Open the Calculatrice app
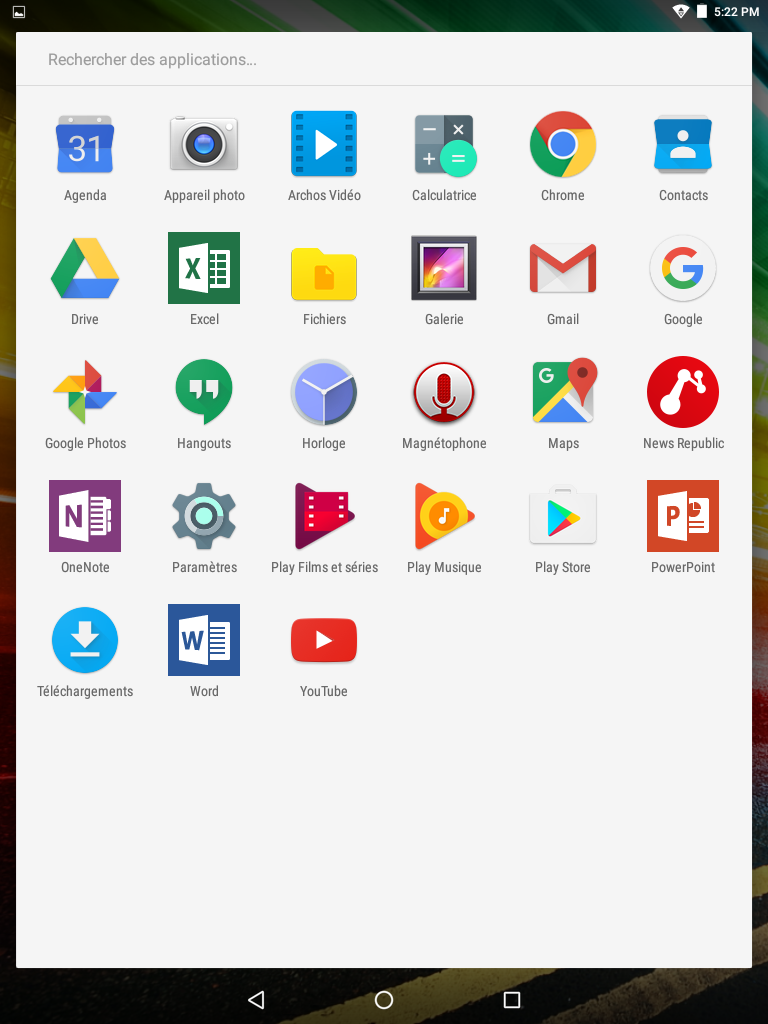Screen dimensions: 768x1024 point(444,145)
